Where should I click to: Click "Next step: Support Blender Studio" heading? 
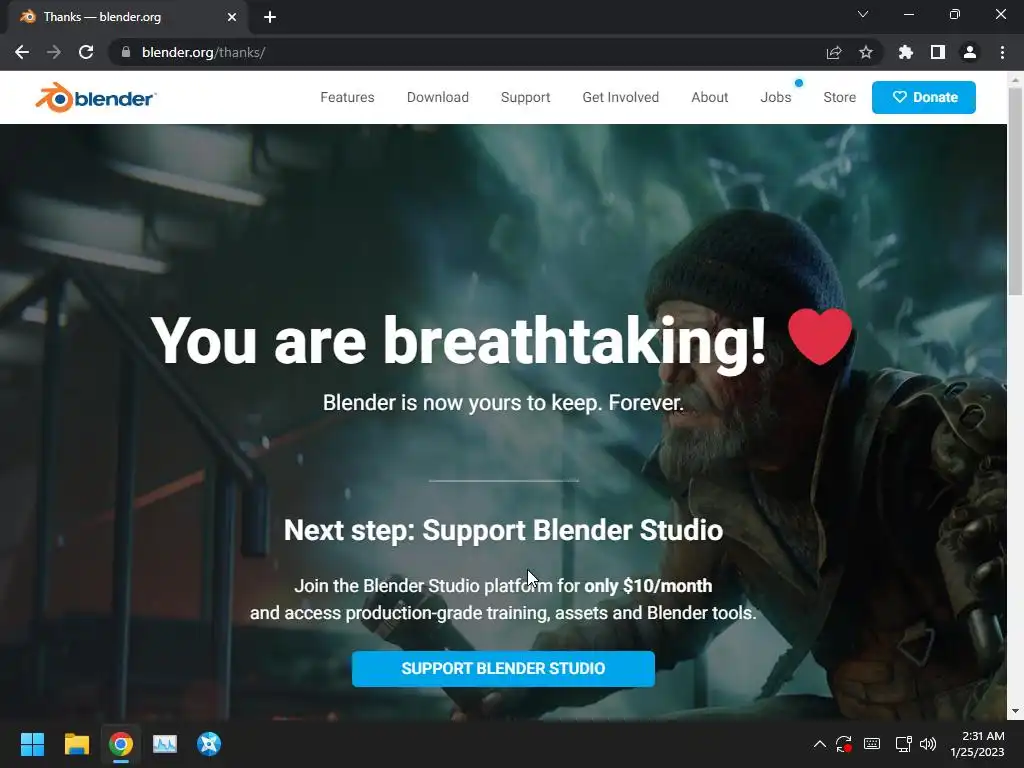pos(503,530)
